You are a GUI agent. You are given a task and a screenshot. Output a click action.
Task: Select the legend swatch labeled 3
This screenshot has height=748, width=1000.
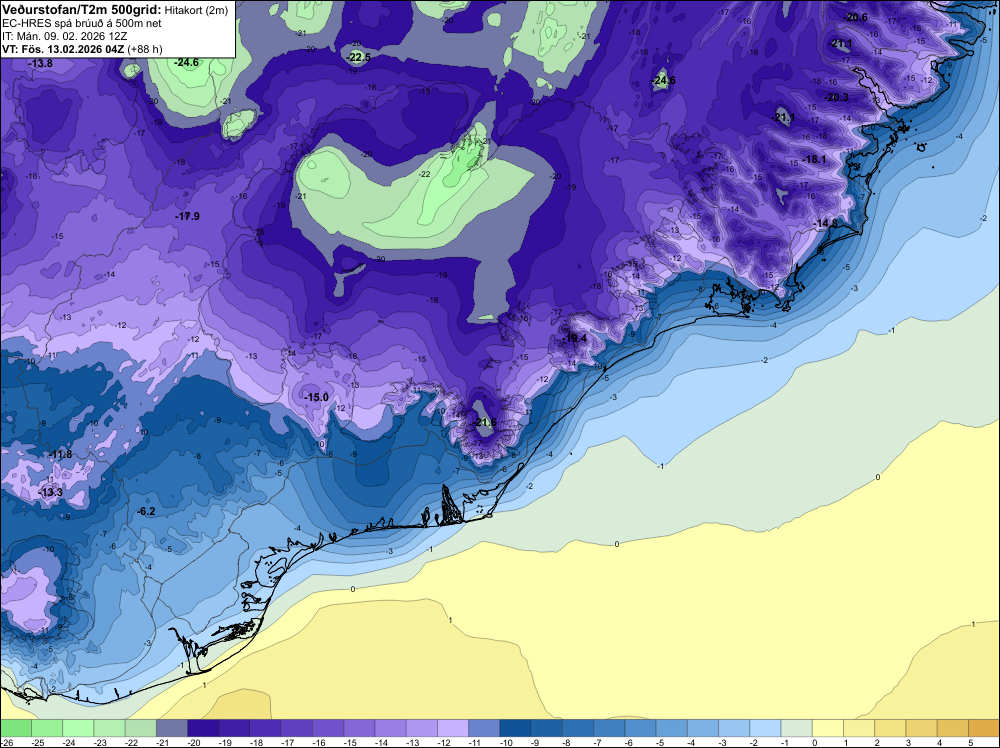922,728
